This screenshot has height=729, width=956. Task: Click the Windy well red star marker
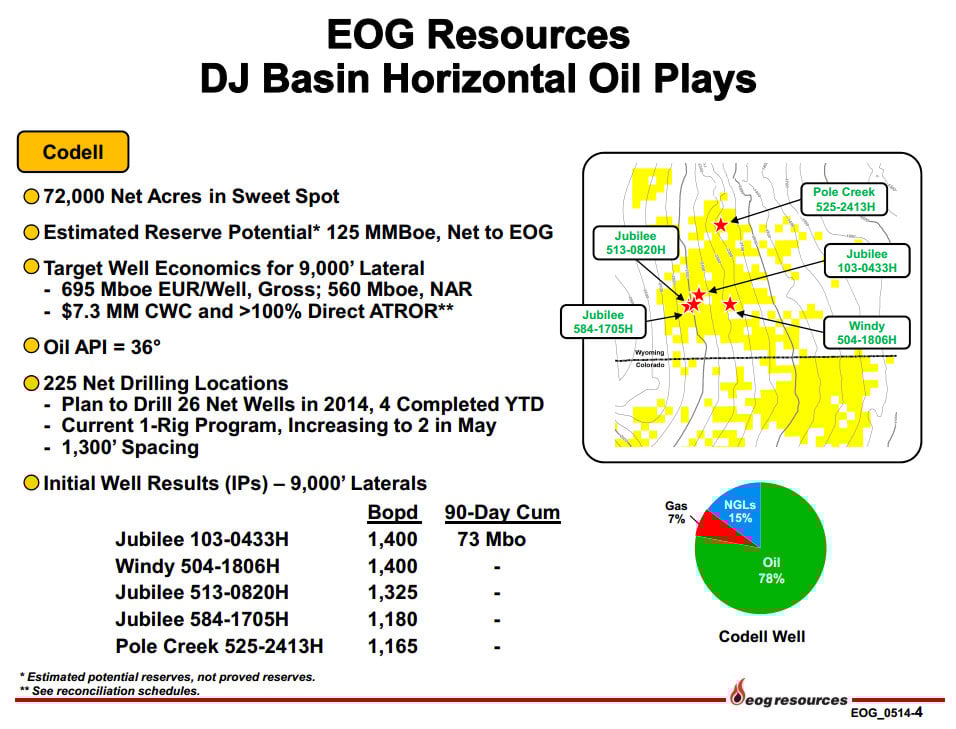[730, 304]
